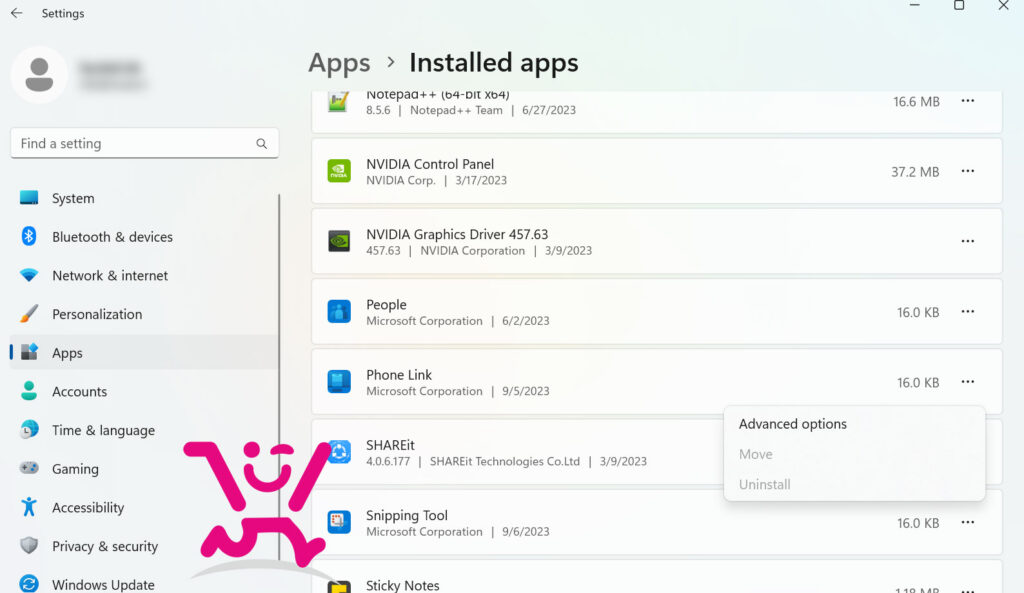Open more options for NVIDIA Graphics Driver

(x=967, y=242)
